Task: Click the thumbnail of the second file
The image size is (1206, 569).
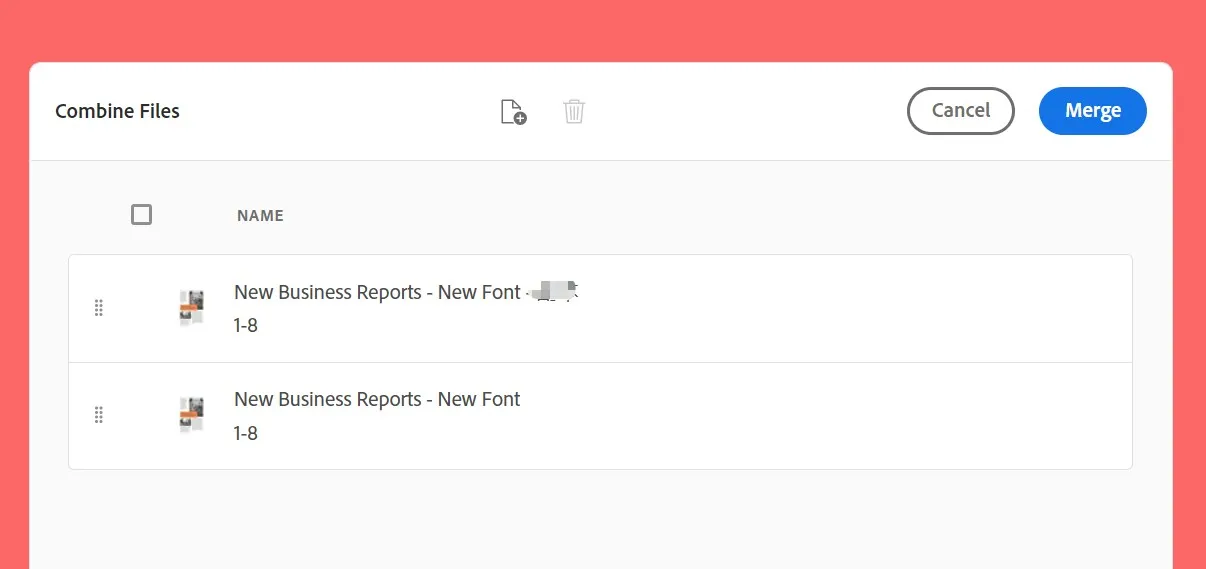Action: point(191,415)
